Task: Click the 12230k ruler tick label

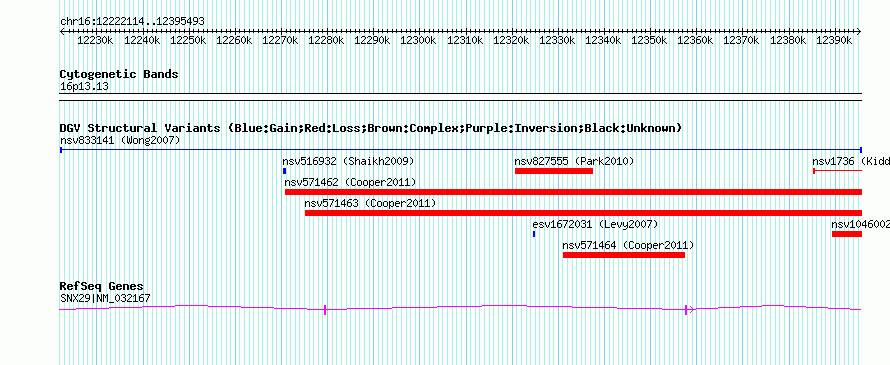Action: click(x=96, y=40)
